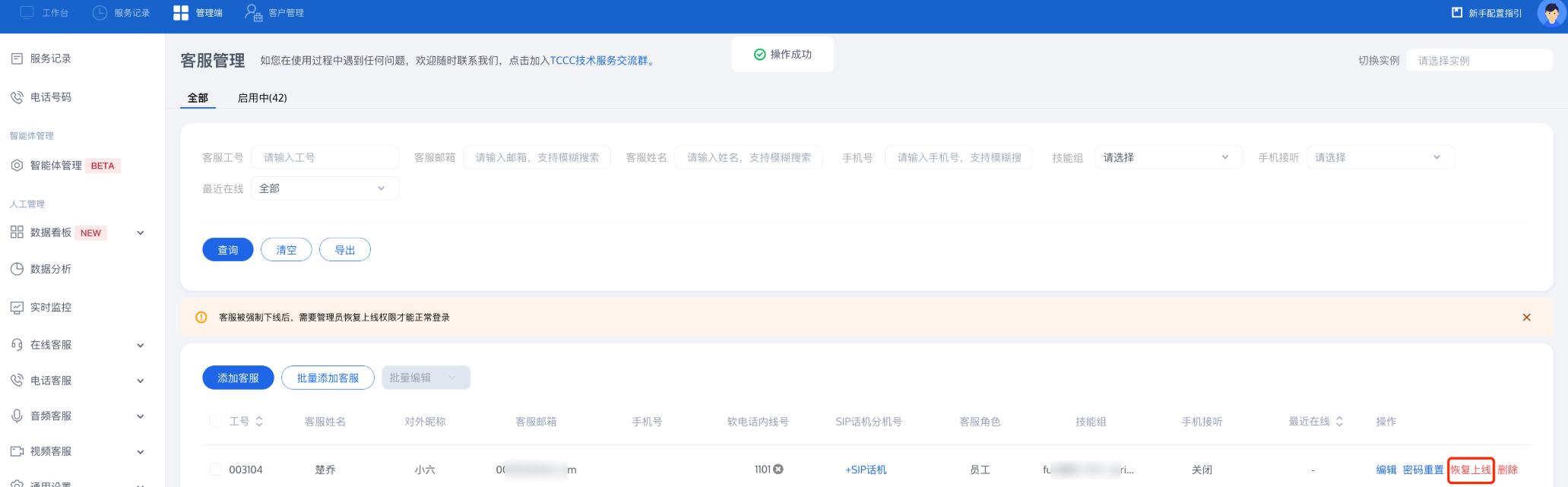This screenshot has height=487, width=1568.
Task: Click the 智能体管理 hexagon icon
Action: pyautogui.click(x=17, y=166)
